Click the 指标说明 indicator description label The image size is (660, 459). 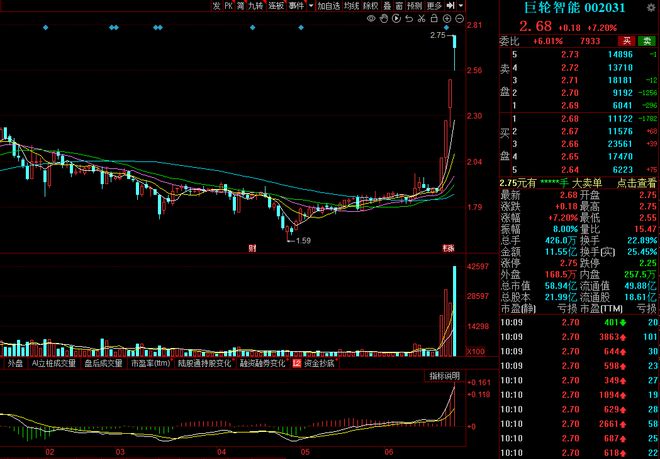coord(443,375)
